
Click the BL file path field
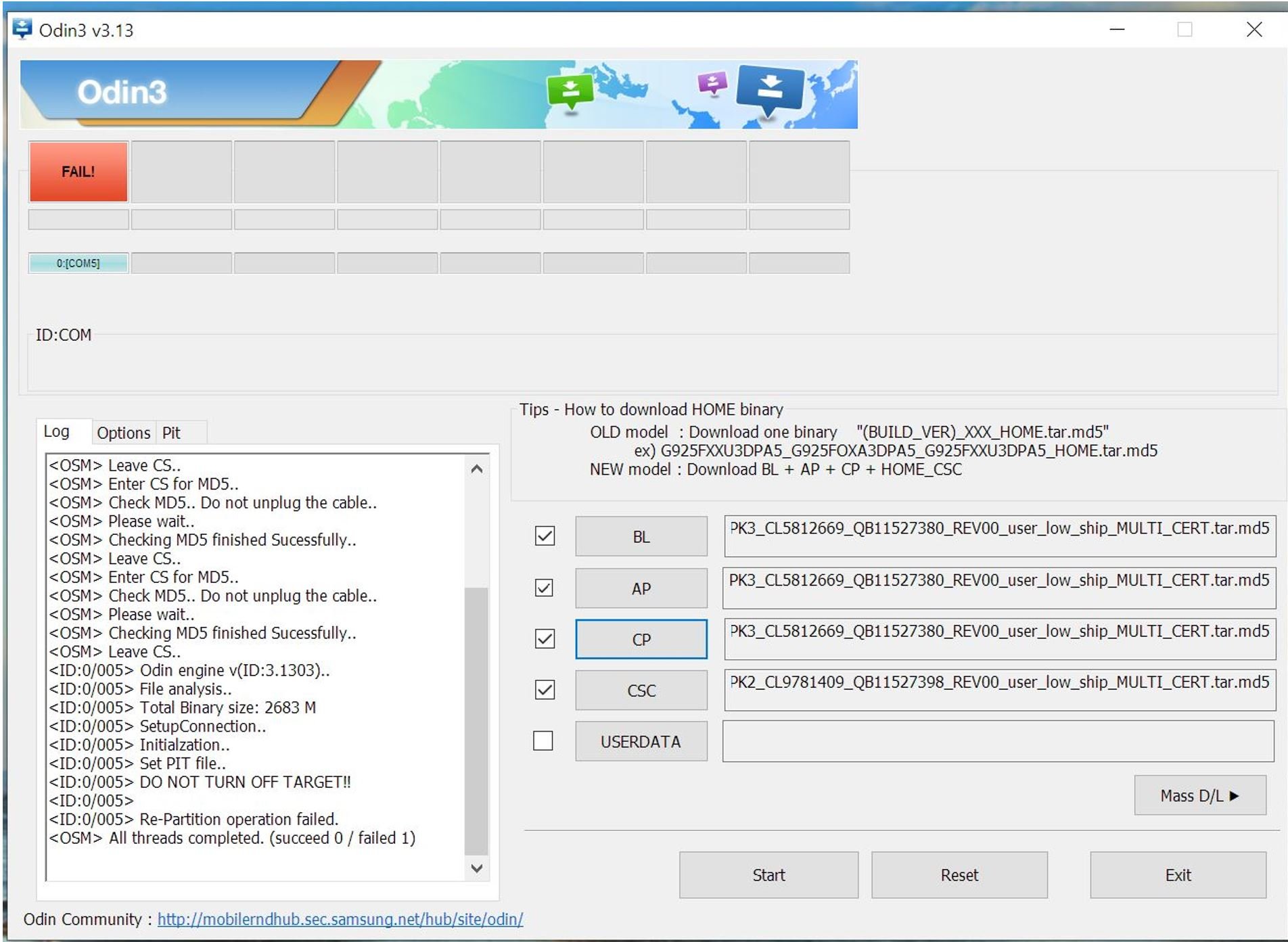click(x=1000, y=536)
